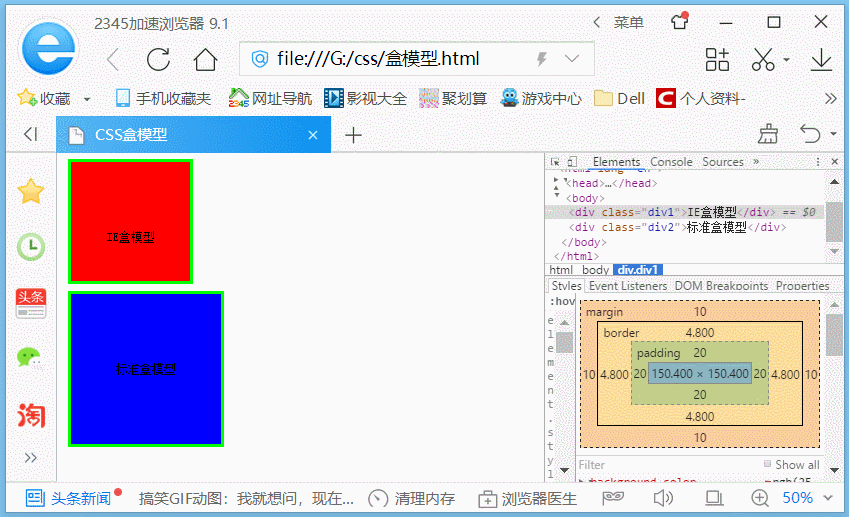Select the div class div1 node
The height and width of the screenshot is (517, 849).
coord(685,212)
